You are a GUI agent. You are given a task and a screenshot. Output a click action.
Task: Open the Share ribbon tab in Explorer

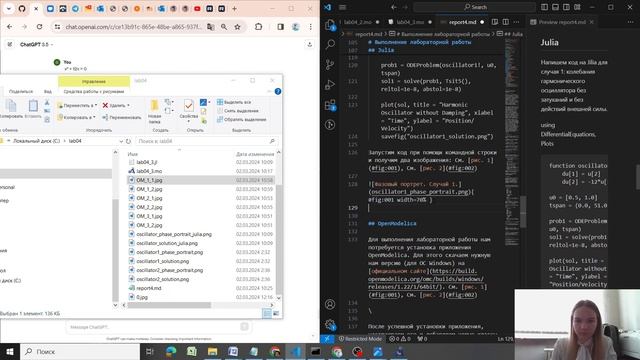(x=21, y=91)
